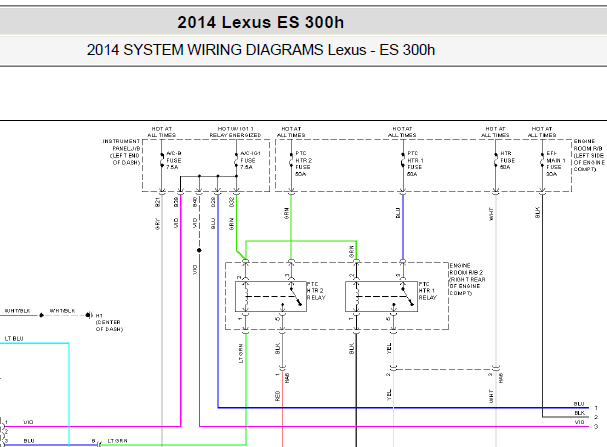
Task: Click the PTC HTR 1 relay switch symbol
Action: pyautogui.click(x=408, y=296)
